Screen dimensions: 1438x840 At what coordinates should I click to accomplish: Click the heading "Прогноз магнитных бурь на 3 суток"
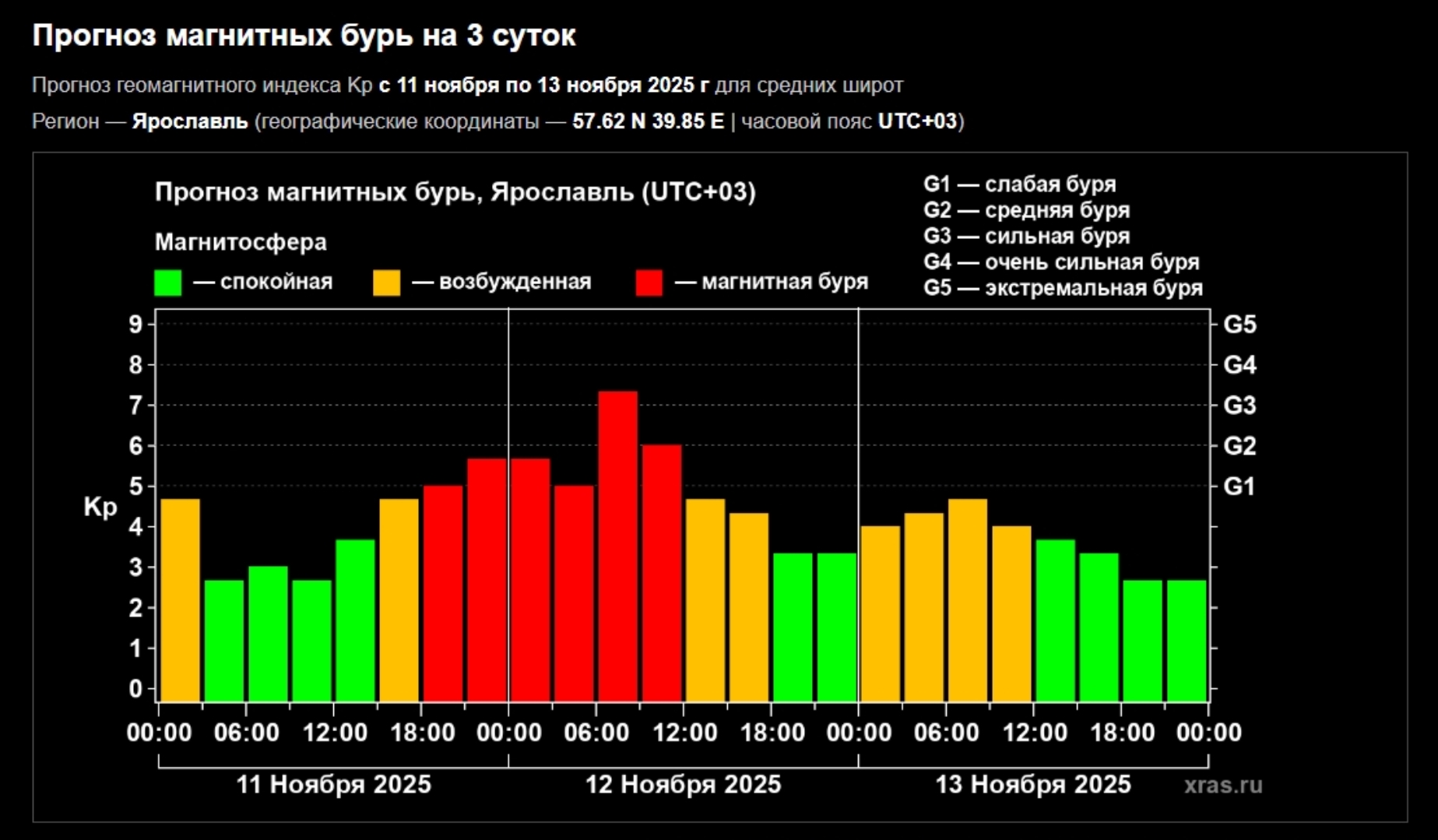pos(304,36)
